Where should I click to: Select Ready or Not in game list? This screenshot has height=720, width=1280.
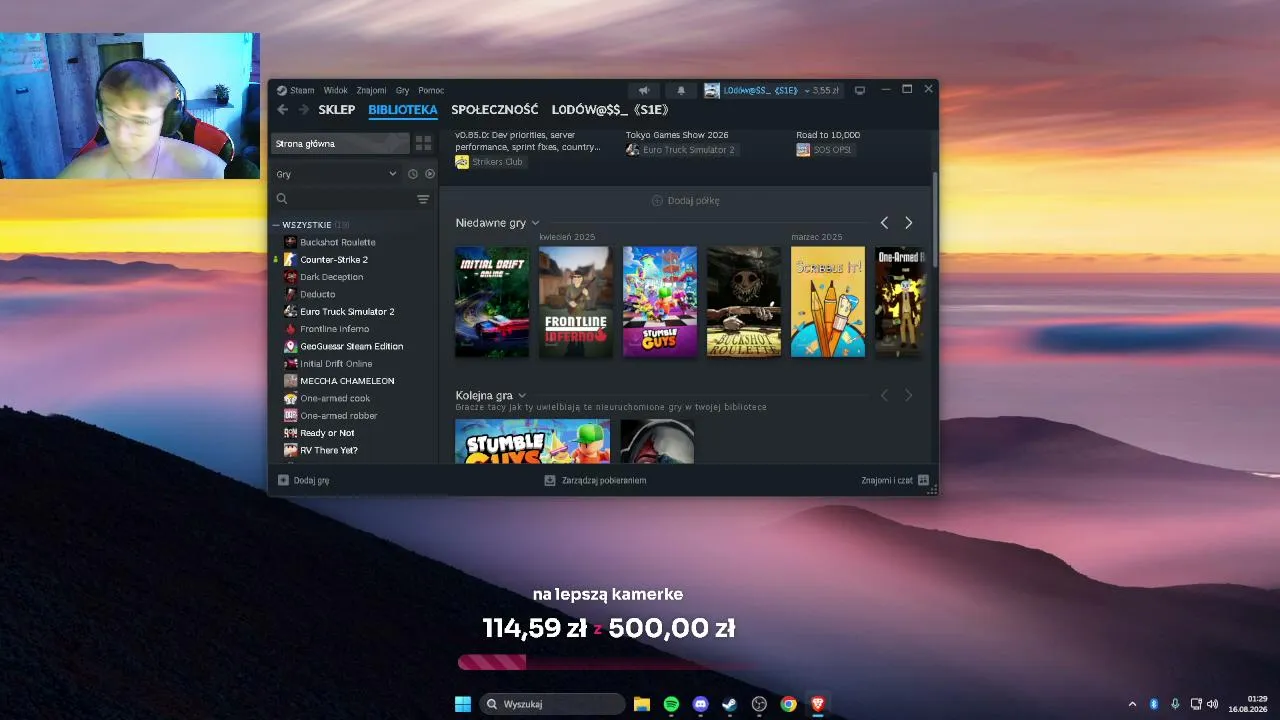[x=327, y=433]
